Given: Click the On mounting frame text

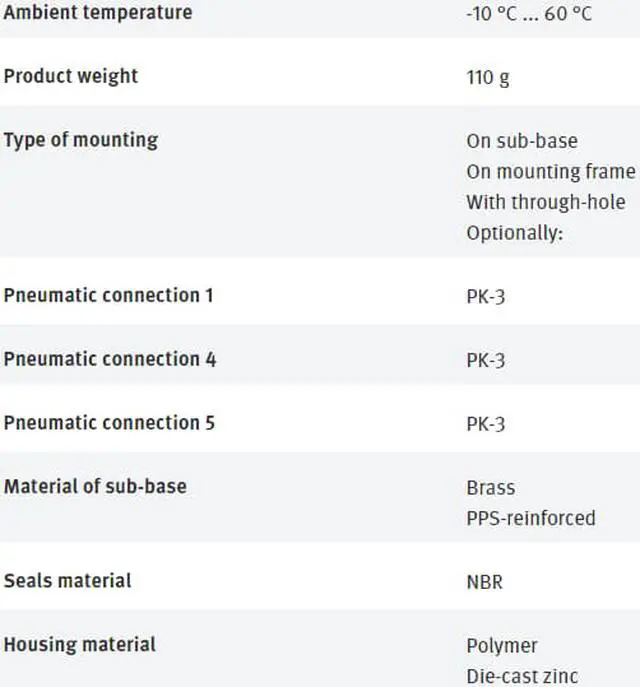Looking at the screenshot, I should tap(551, 172).
